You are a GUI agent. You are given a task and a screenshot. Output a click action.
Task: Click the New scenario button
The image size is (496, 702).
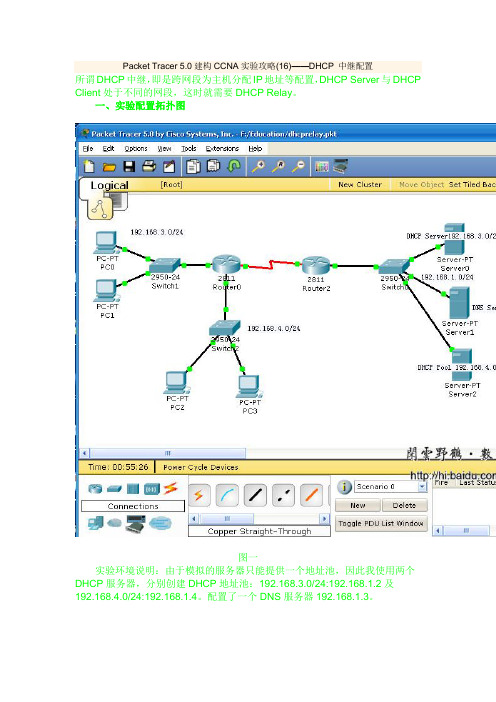click(x=358, y=505)
